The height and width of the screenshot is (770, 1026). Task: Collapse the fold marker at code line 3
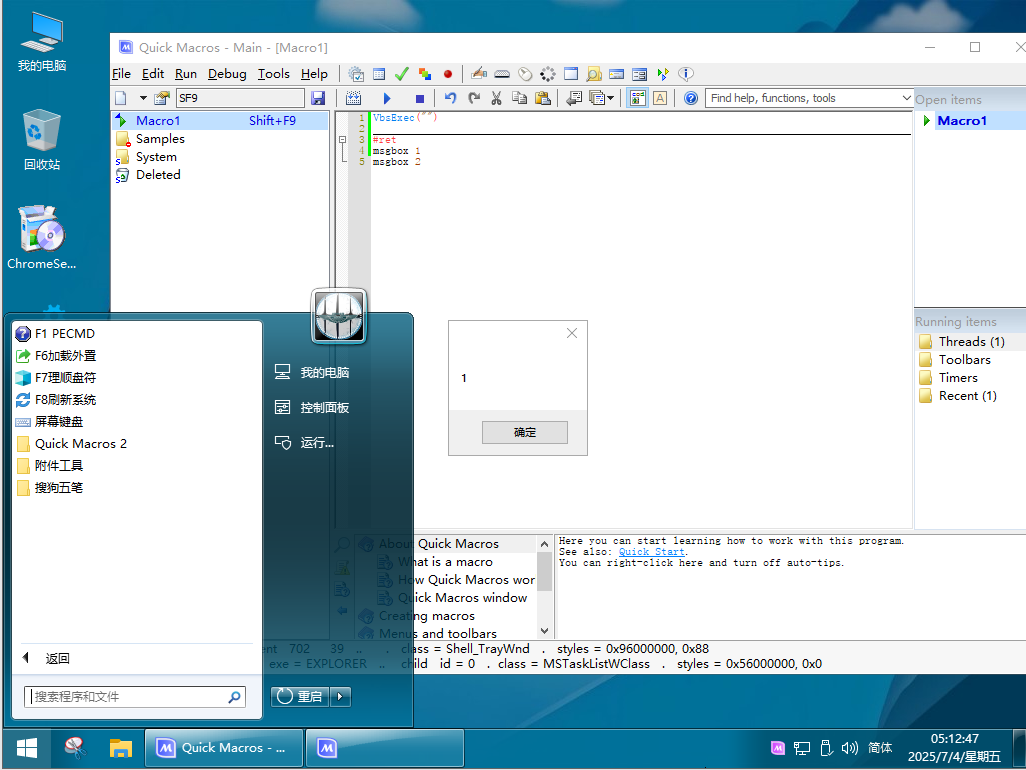coord(342,140)
